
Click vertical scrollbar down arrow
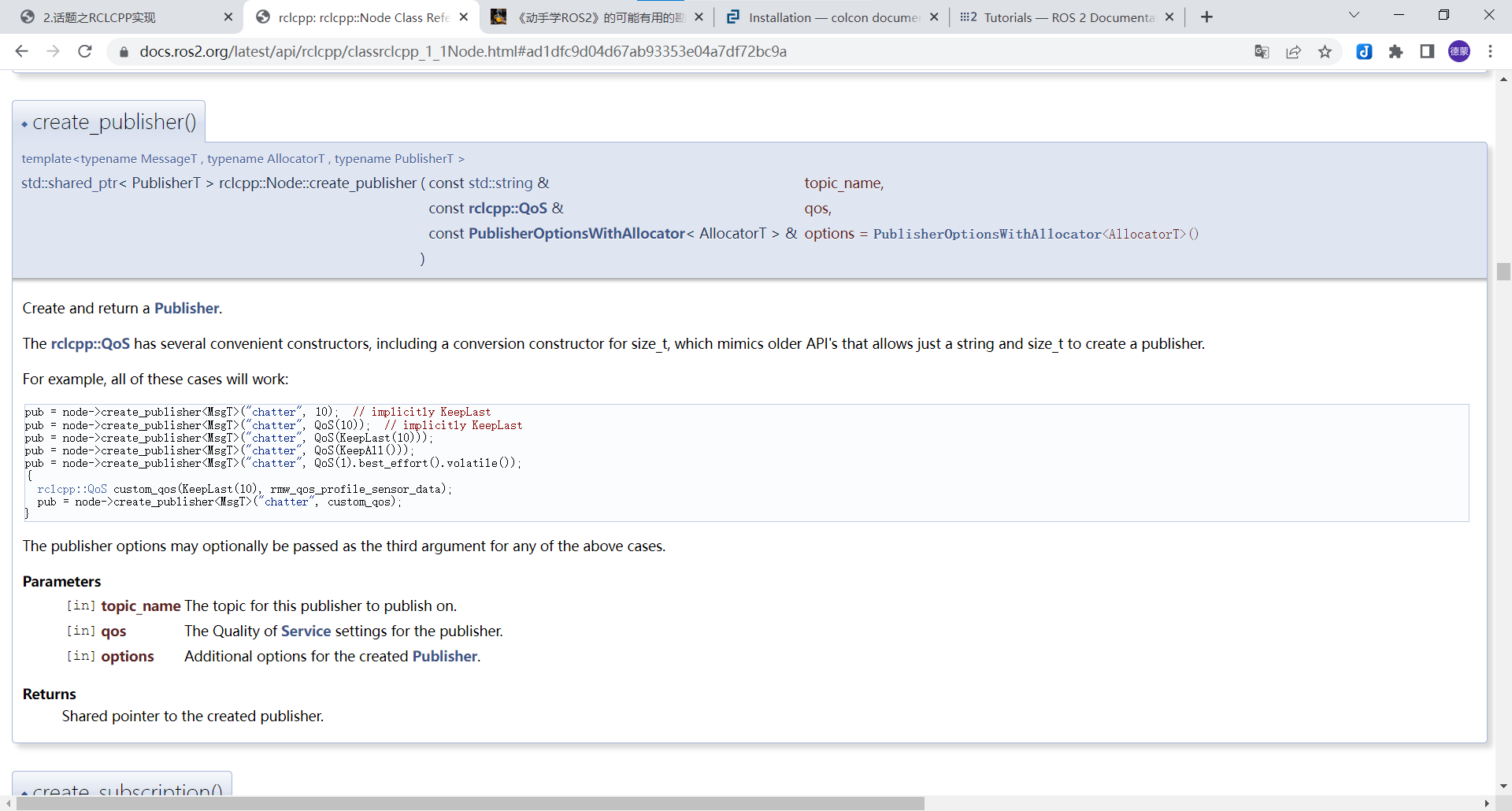coord(1503,786)
